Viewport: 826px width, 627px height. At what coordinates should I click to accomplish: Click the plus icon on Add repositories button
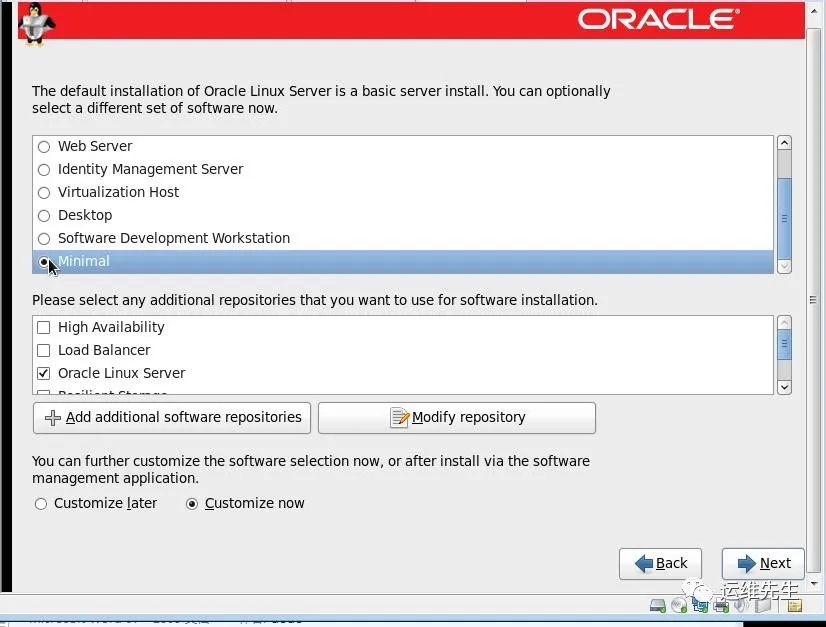tap(53, 418)
